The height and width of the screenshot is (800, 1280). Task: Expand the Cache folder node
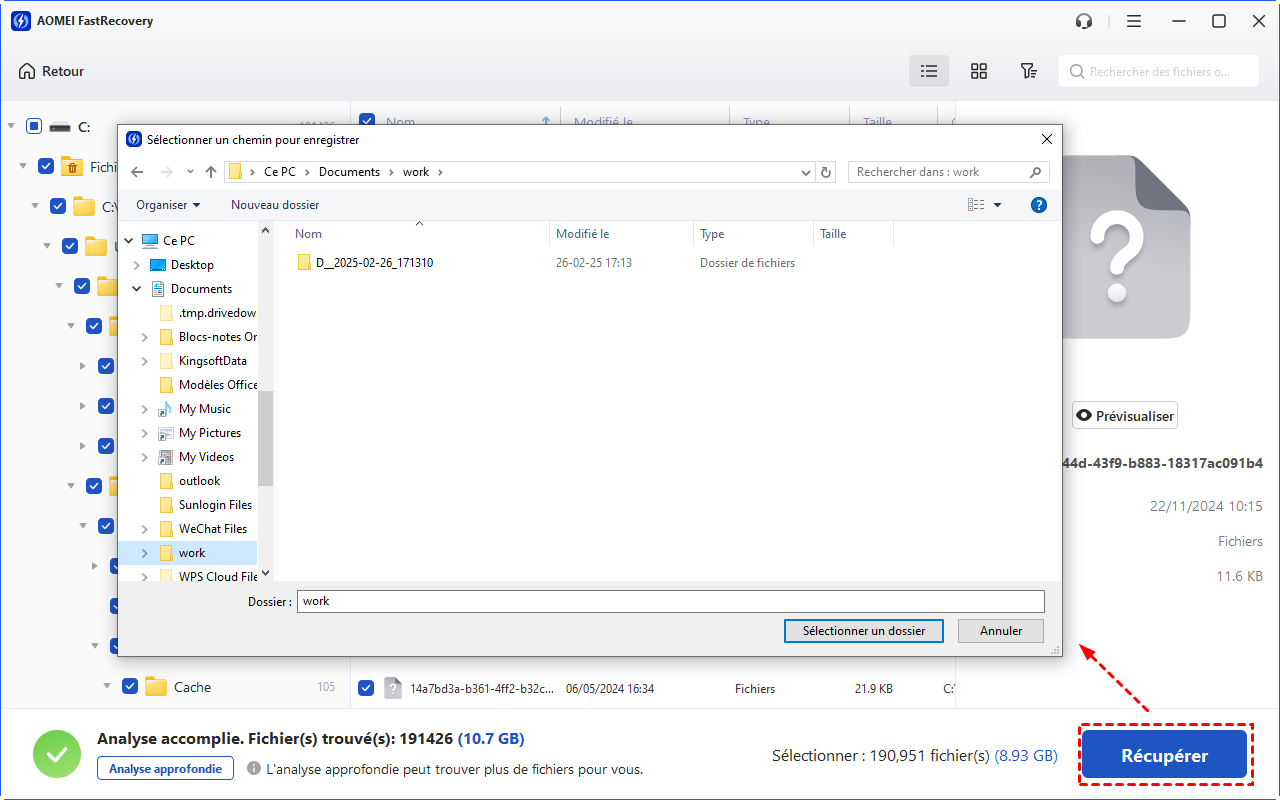click(108, 686)
